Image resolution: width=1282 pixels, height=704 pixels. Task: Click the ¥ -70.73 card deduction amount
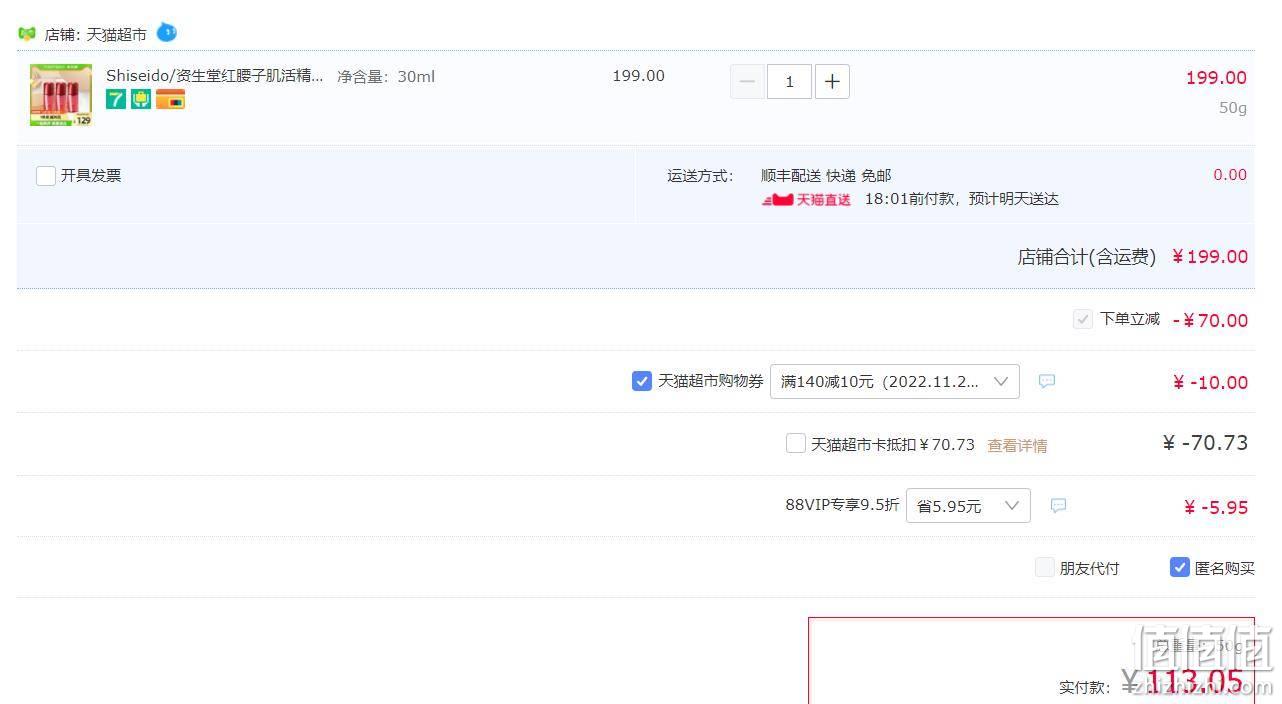[1205, 443]
